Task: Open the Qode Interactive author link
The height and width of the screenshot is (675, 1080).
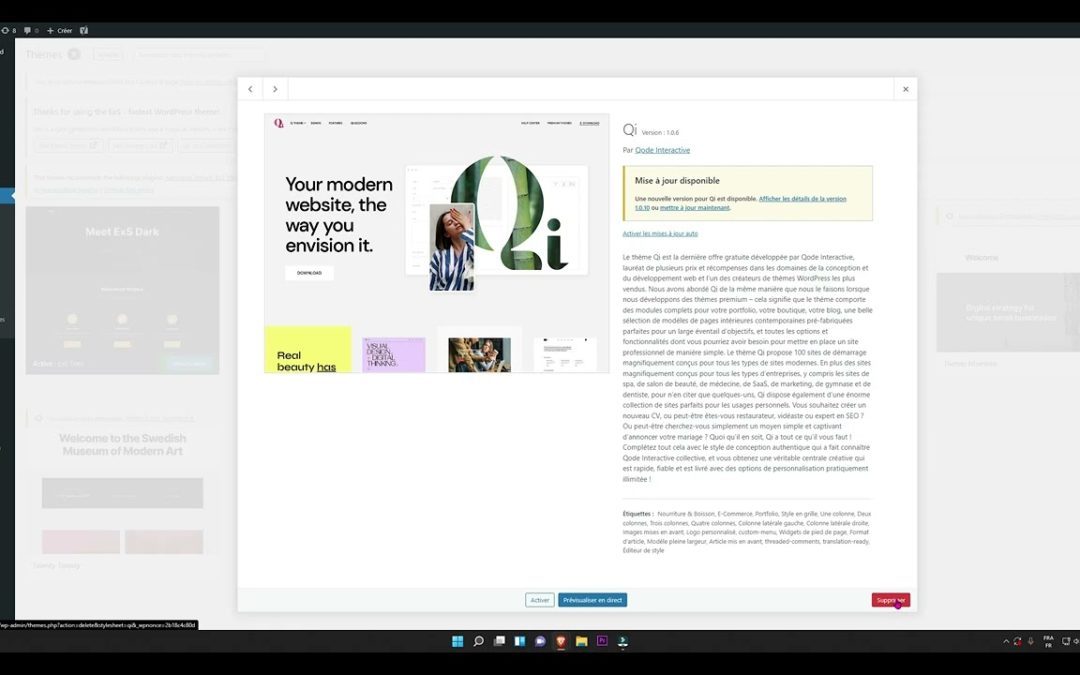Action: click(x=662, y=150)
